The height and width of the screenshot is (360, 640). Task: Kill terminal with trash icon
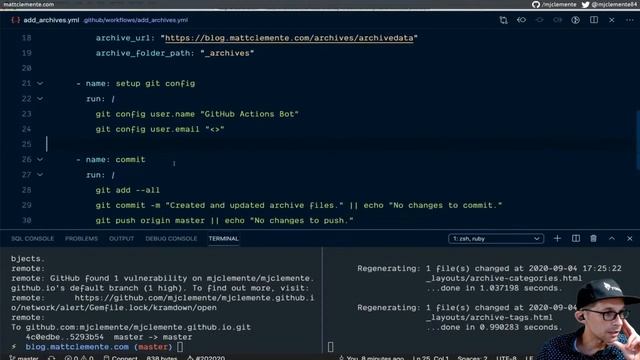point(593,238)
